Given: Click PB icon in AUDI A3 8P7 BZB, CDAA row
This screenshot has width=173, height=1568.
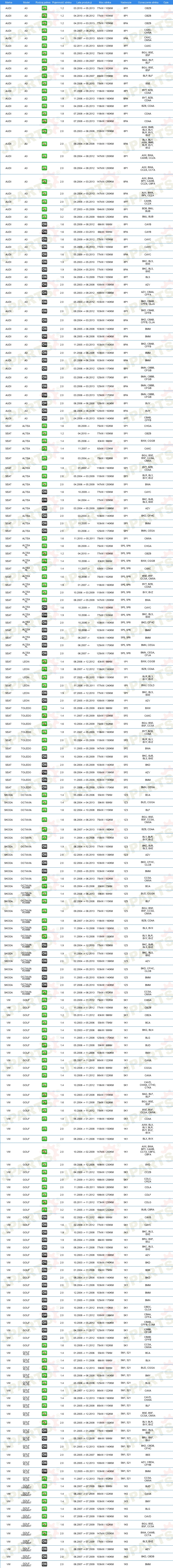Looking at the screenshot, I should (44, 106).
